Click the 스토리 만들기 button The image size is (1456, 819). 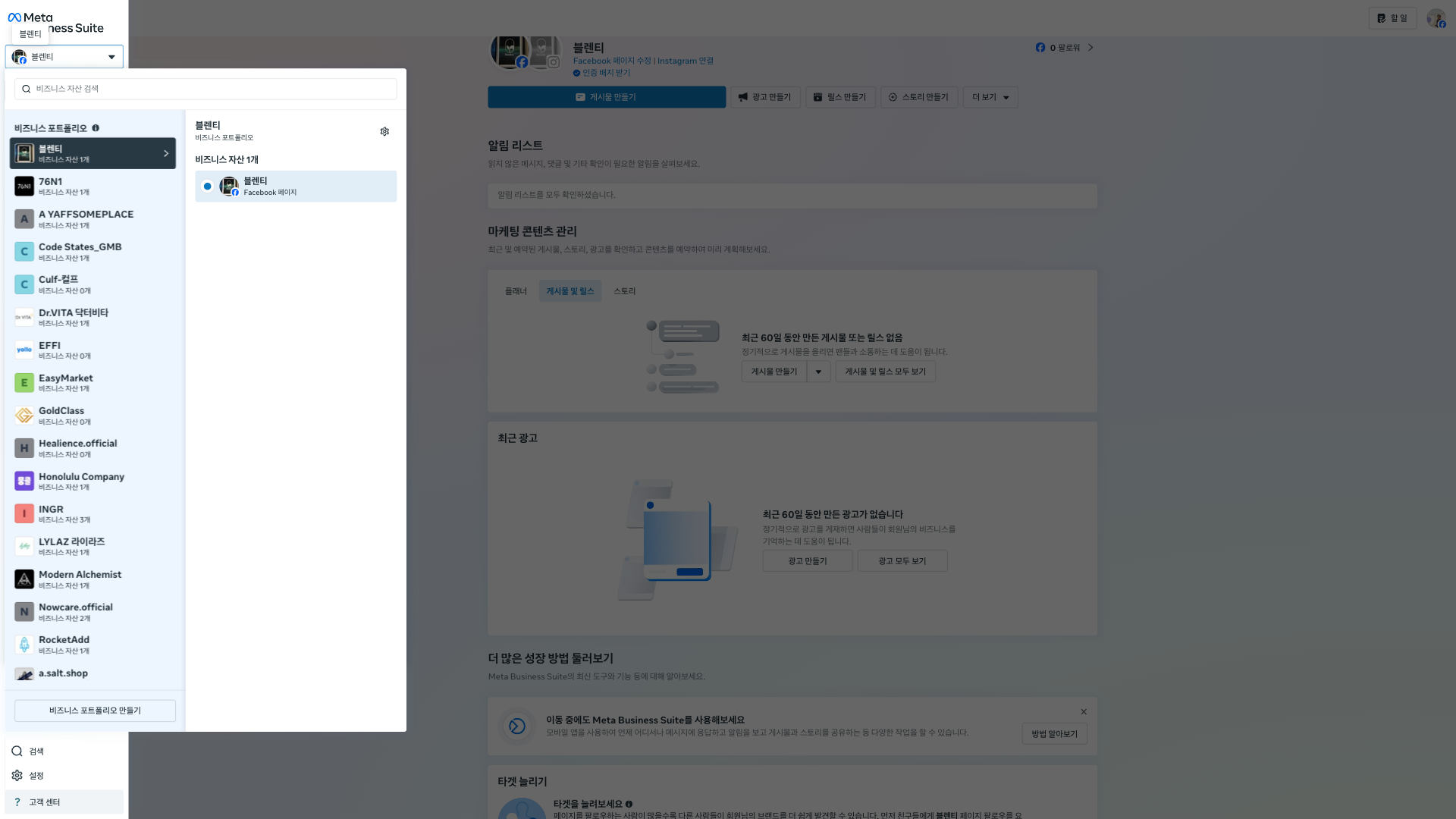919,97
